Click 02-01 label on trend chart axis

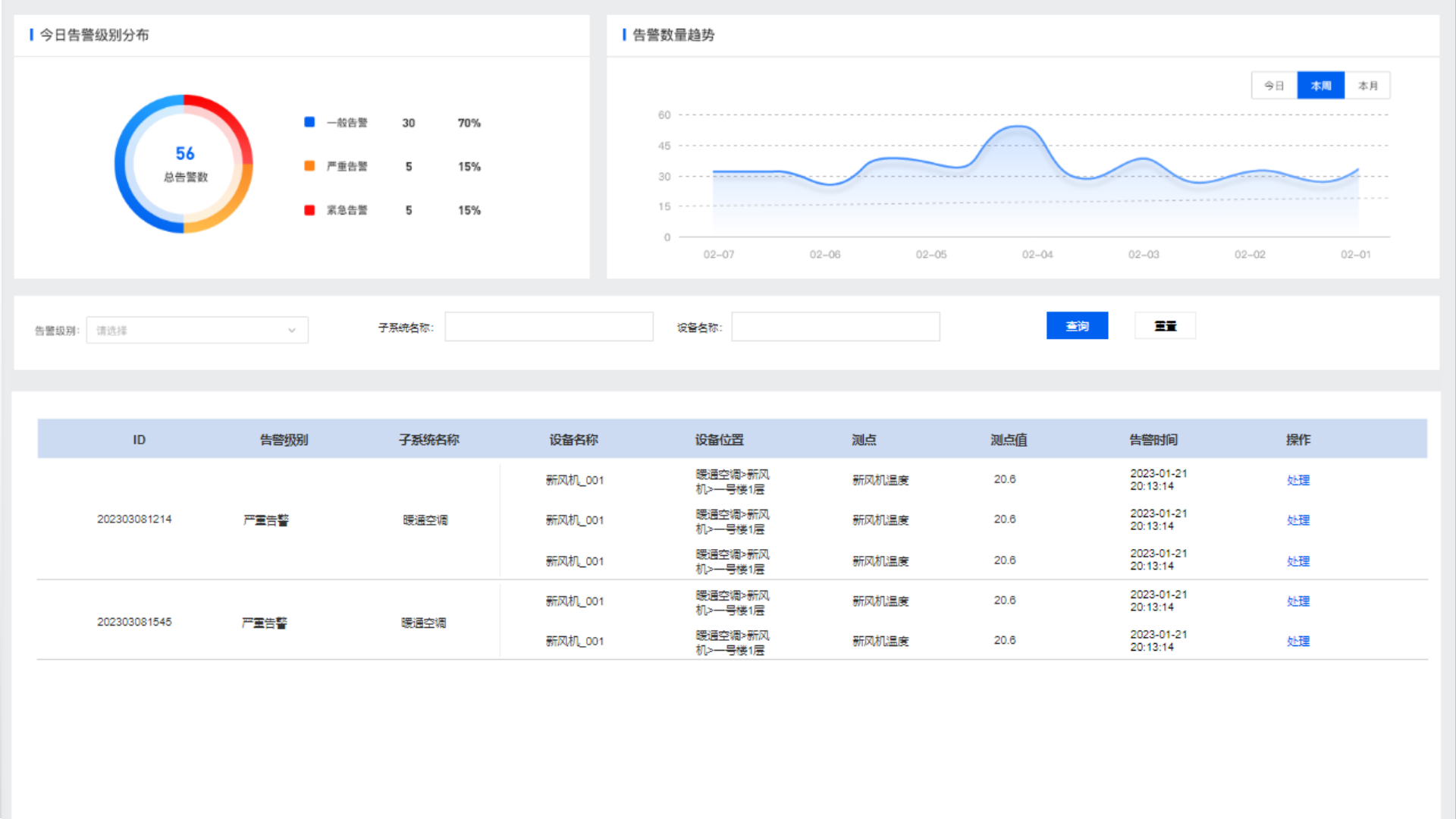(1356, 255)
